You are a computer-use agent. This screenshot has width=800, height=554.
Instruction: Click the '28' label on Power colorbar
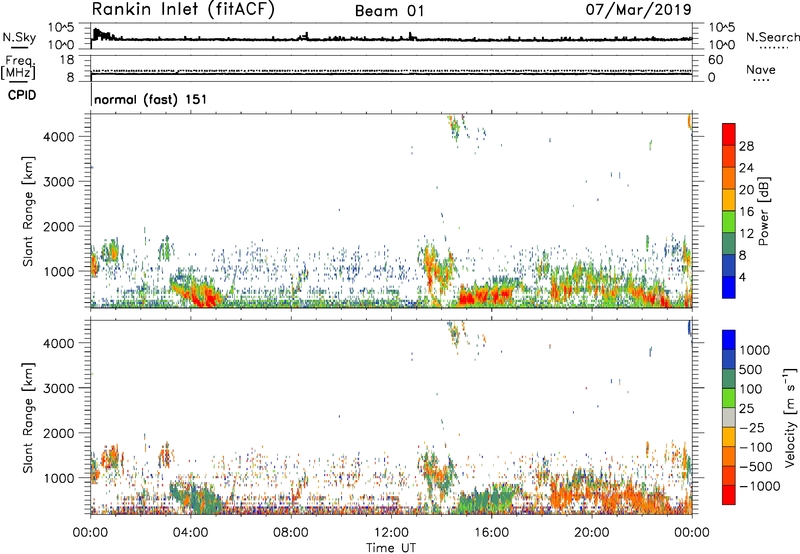746,146
